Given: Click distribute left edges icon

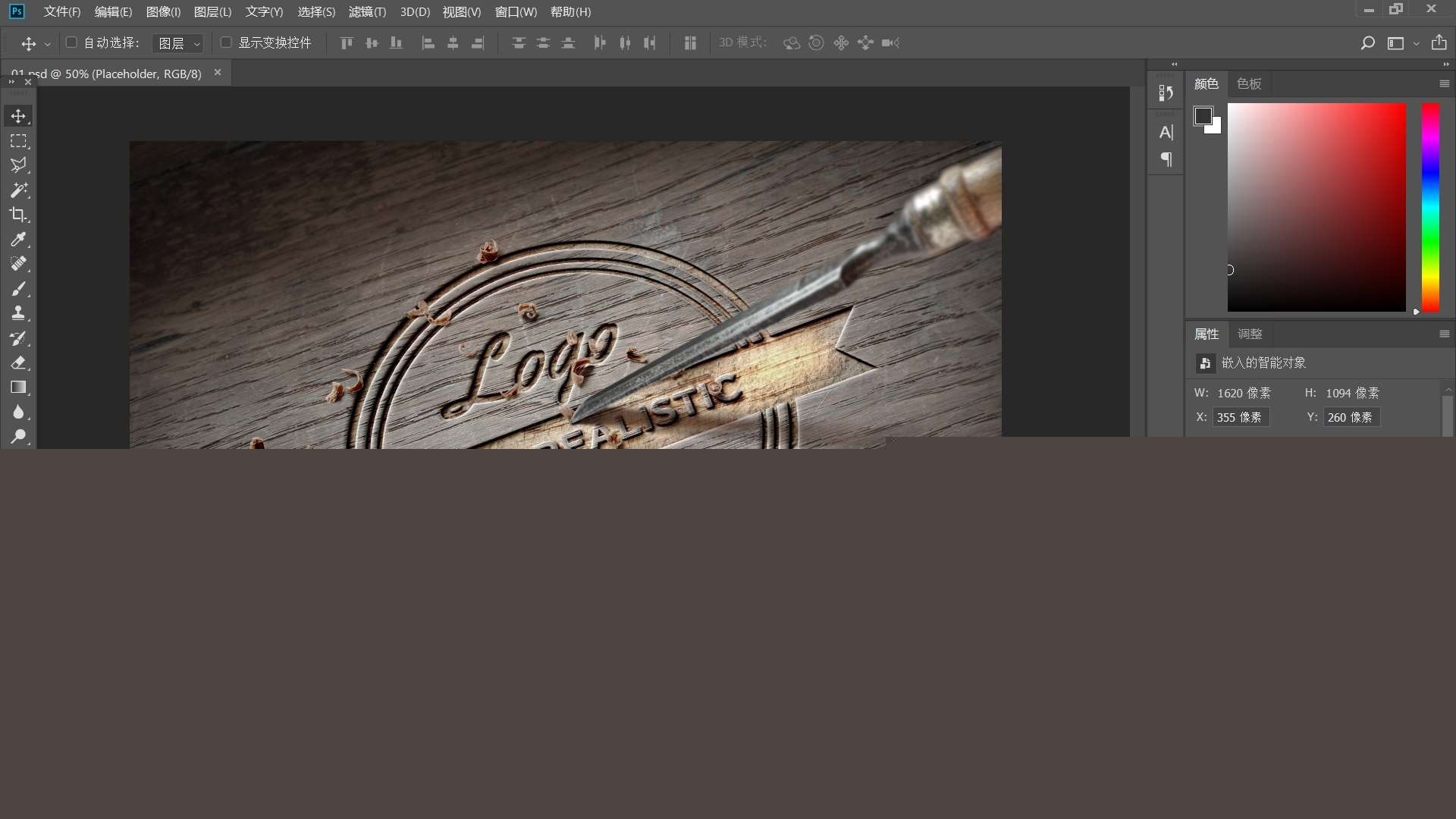Looking at the screenshot, I should (x=600, y=43).
